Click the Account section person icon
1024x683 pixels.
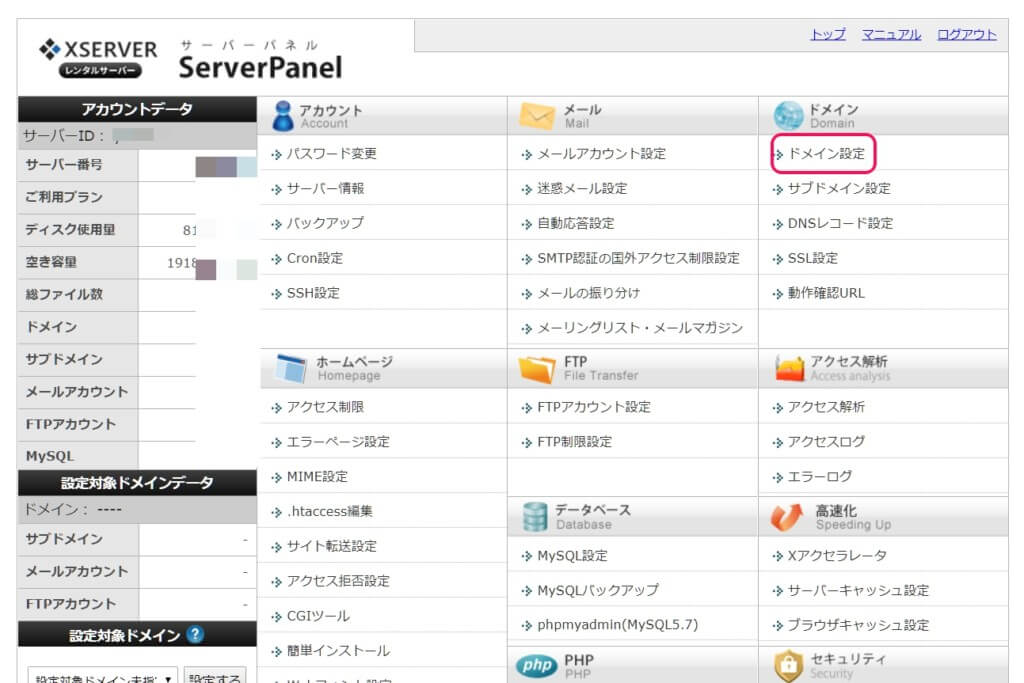(x=283, y=116)
